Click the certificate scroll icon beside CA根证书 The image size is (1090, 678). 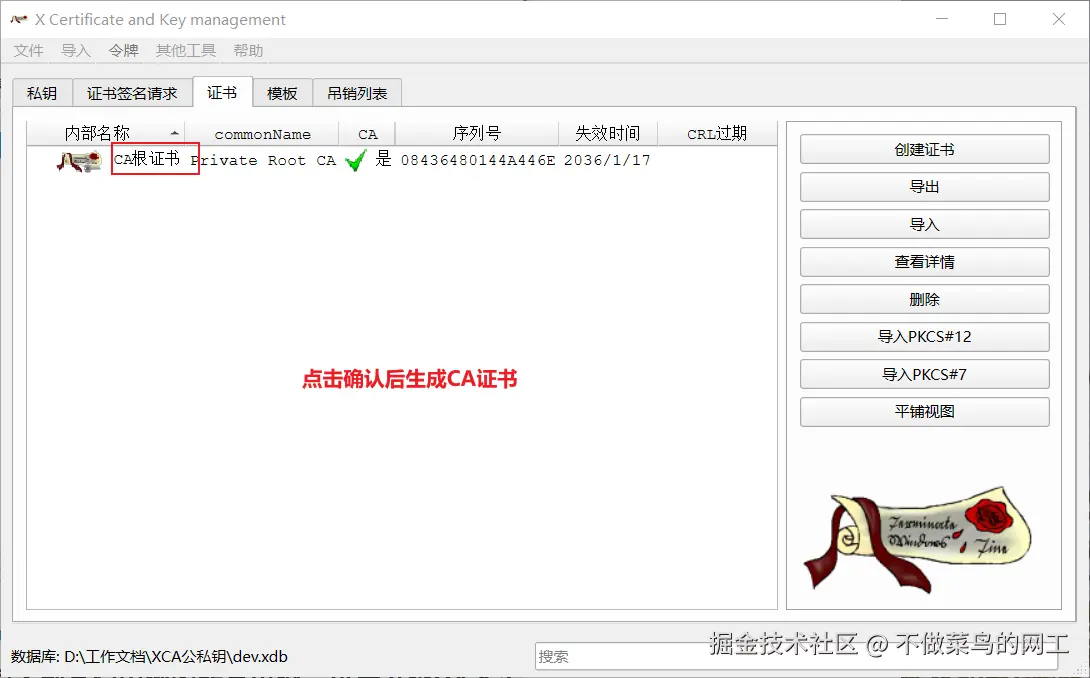click(78, 160)
